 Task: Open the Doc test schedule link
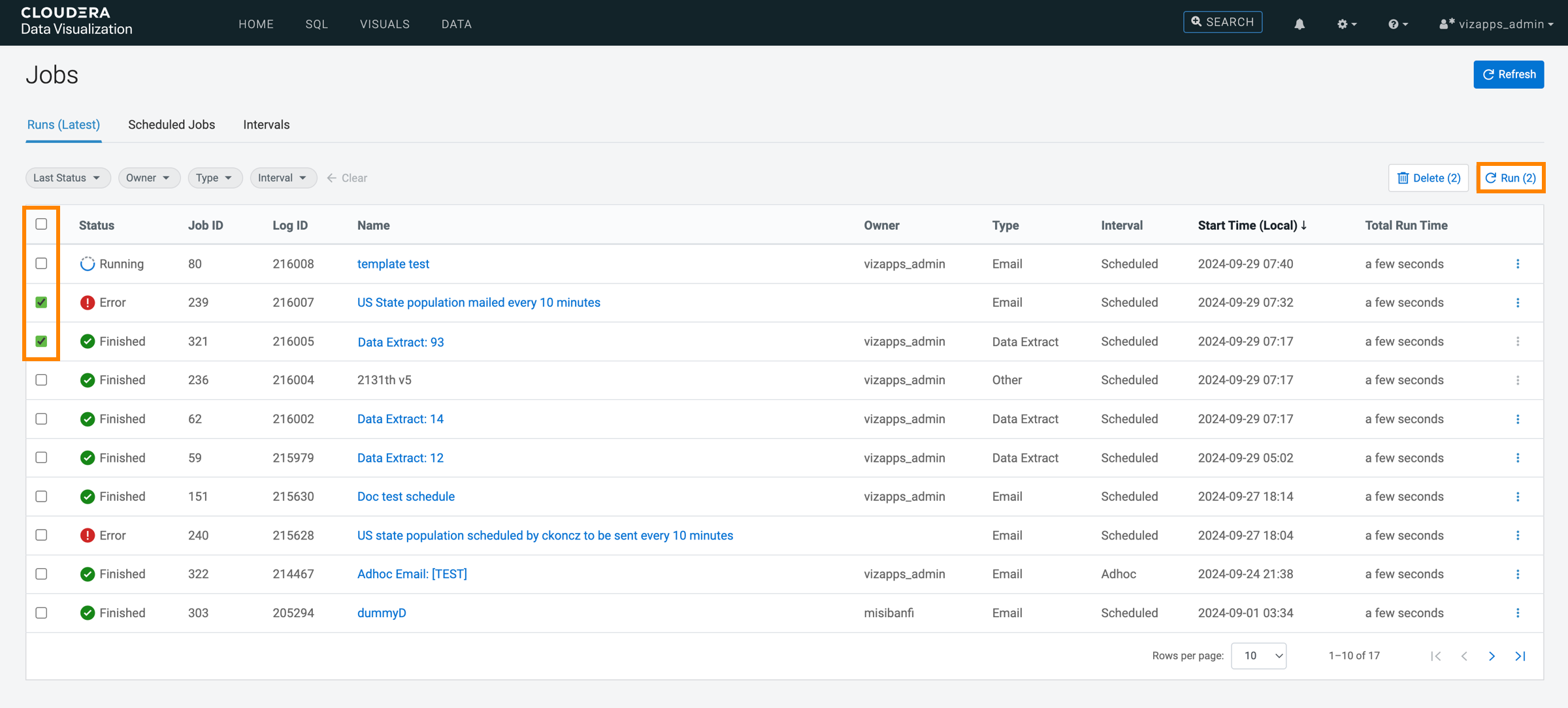406,496
